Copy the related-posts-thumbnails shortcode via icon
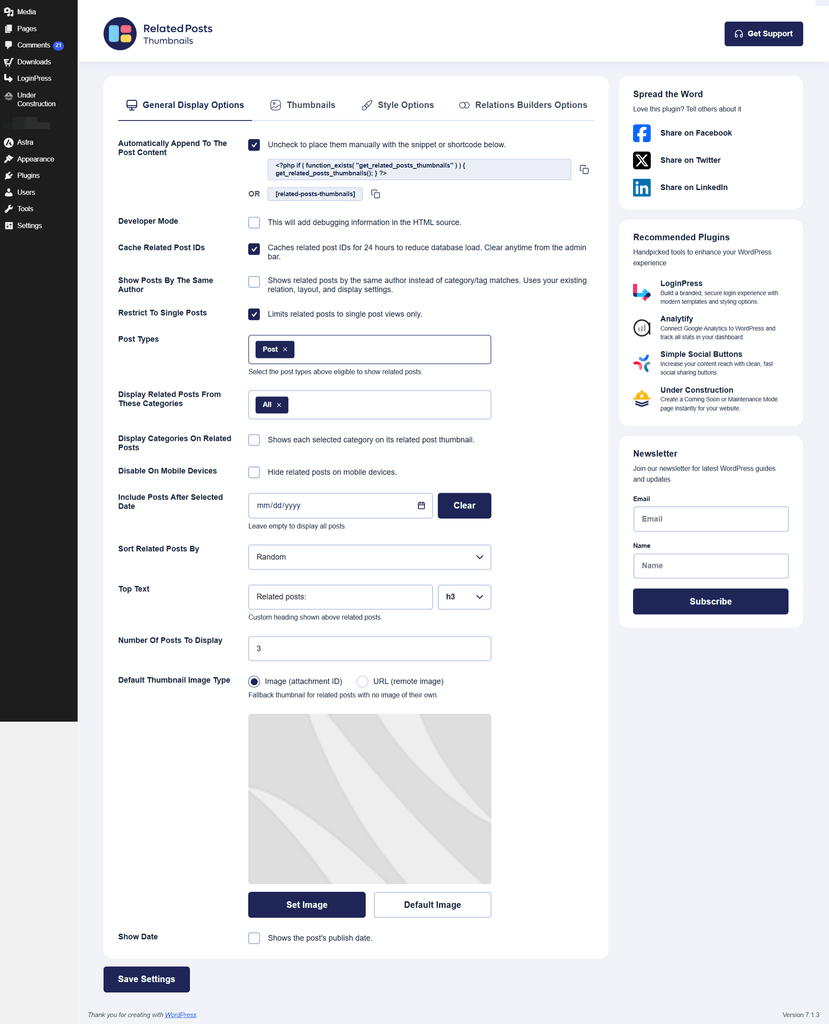829x1024 pixels. click(x=376, y=194)
